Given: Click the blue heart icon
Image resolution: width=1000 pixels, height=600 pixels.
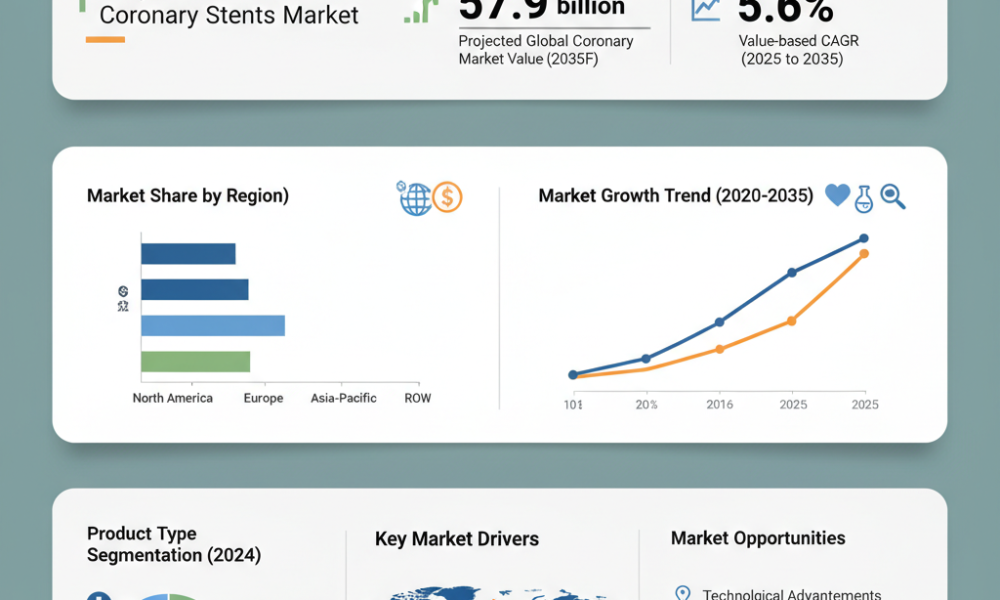Looking at the screenshot, I should [x=837, y=195].
